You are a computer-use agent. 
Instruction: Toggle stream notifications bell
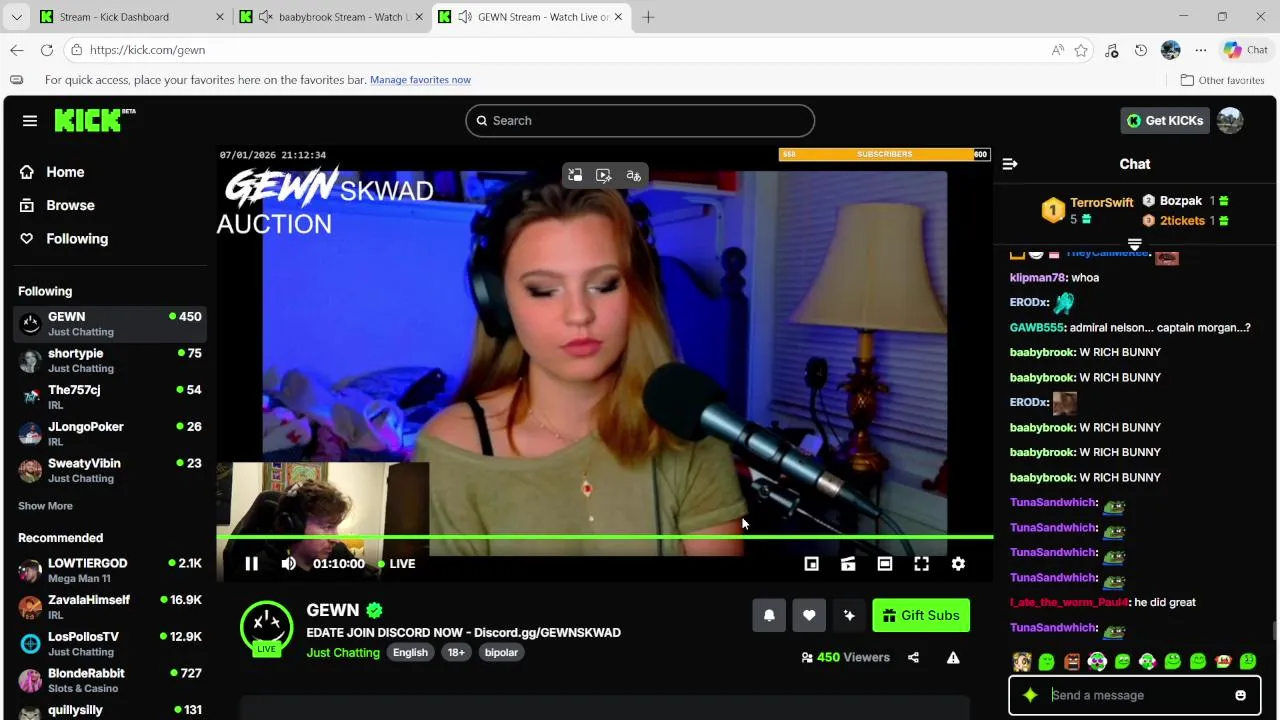[x=769, y=615]
